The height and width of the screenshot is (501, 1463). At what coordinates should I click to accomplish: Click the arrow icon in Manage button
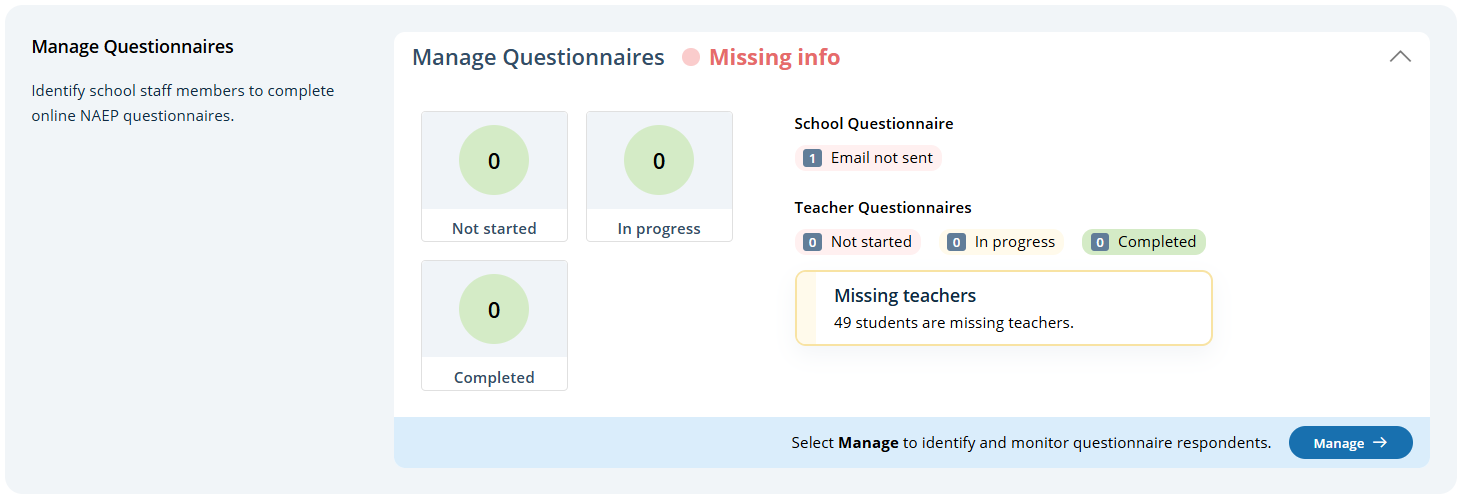[1380, 443]
